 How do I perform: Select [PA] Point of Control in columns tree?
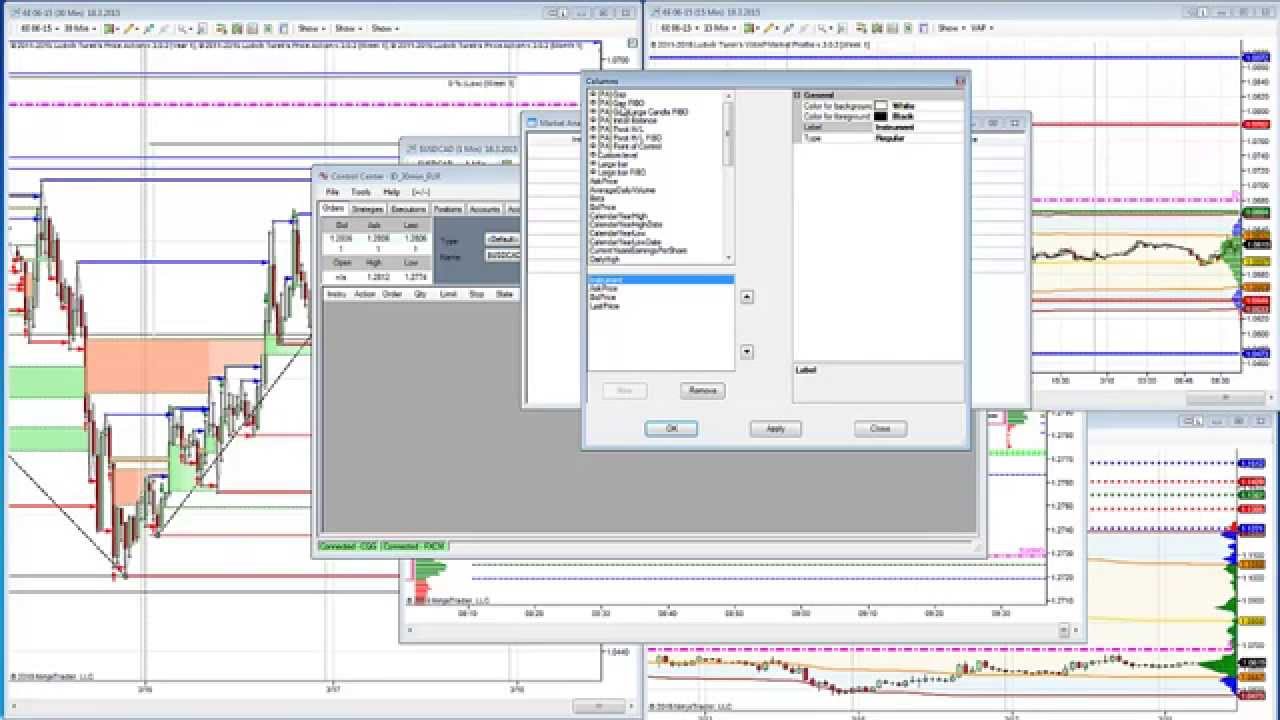[x=630, y=147]
